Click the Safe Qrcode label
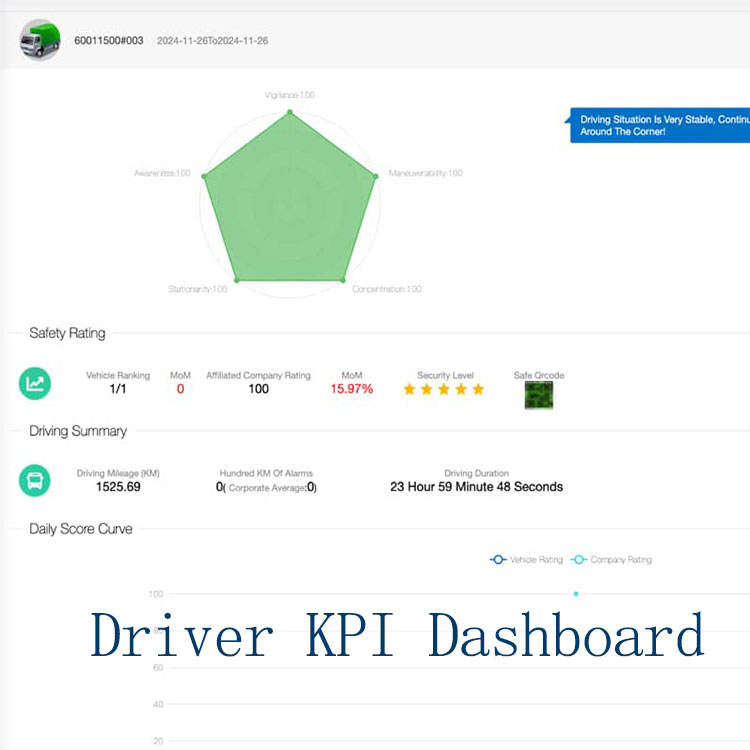The width and height of the screenshot is (750, 750). click(539, 375)
